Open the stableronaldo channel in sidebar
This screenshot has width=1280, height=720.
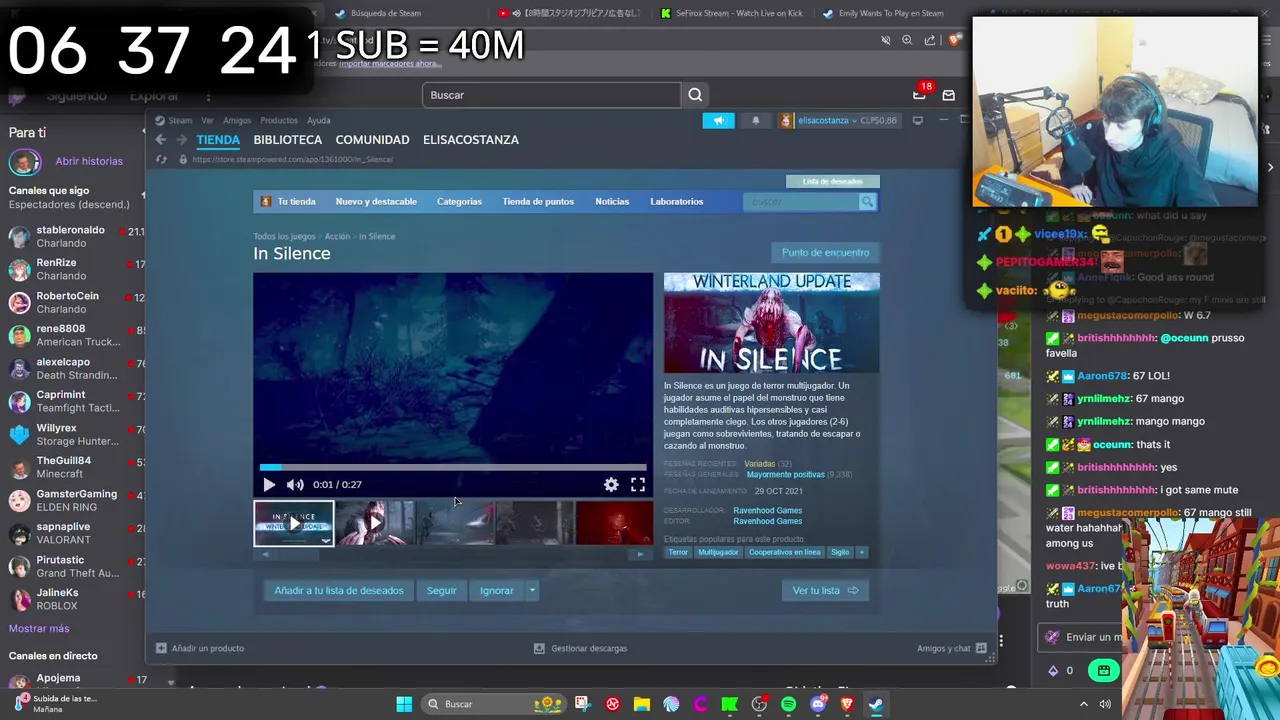(x=75, y=237)
